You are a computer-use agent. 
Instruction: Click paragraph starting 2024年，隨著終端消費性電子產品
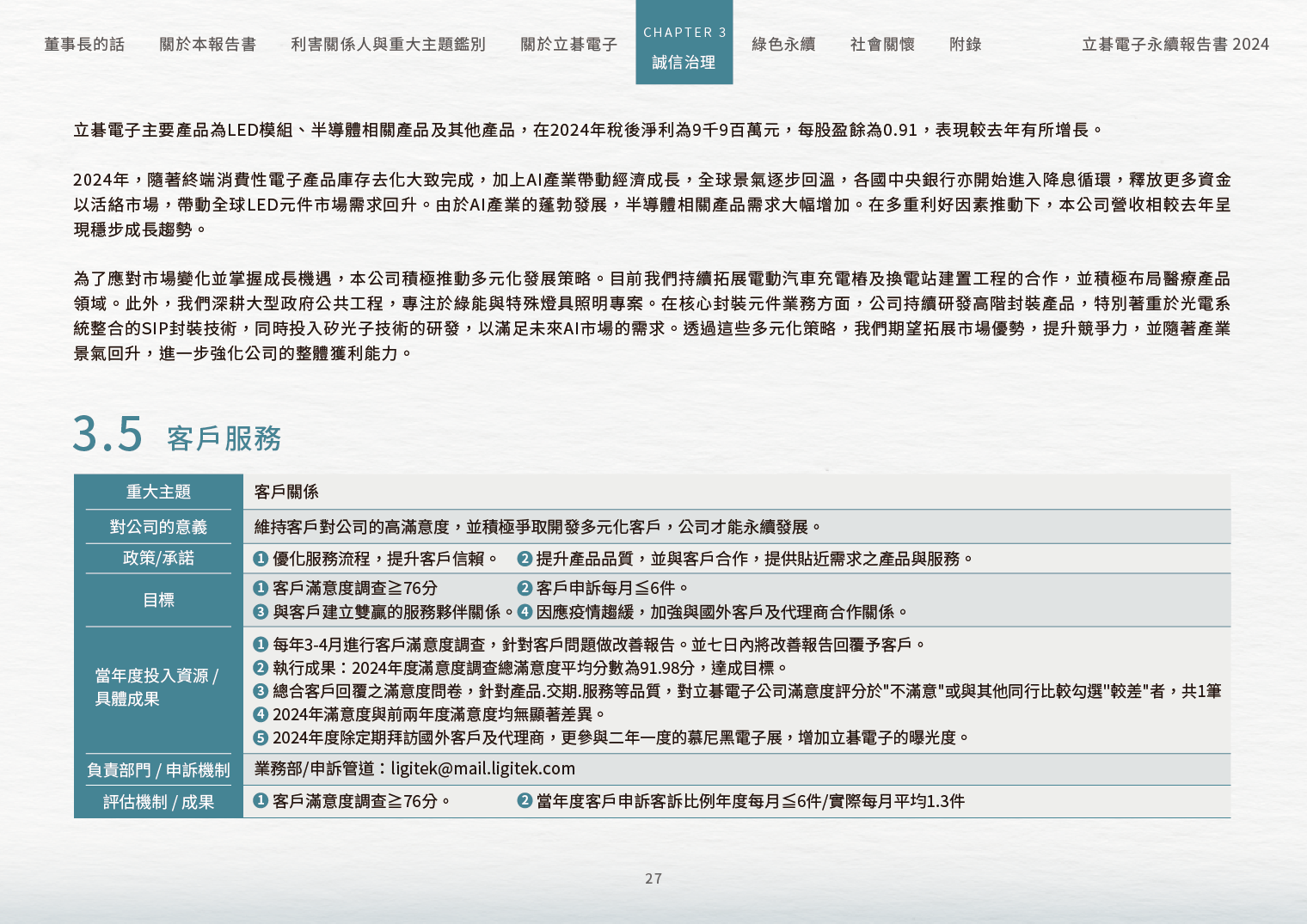click(x=652, y=205)
